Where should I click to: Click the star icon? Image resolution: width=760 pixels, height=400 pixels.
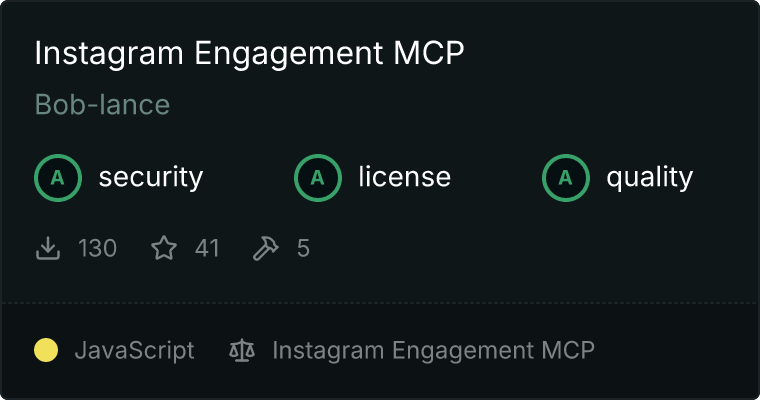coord(164,248)
